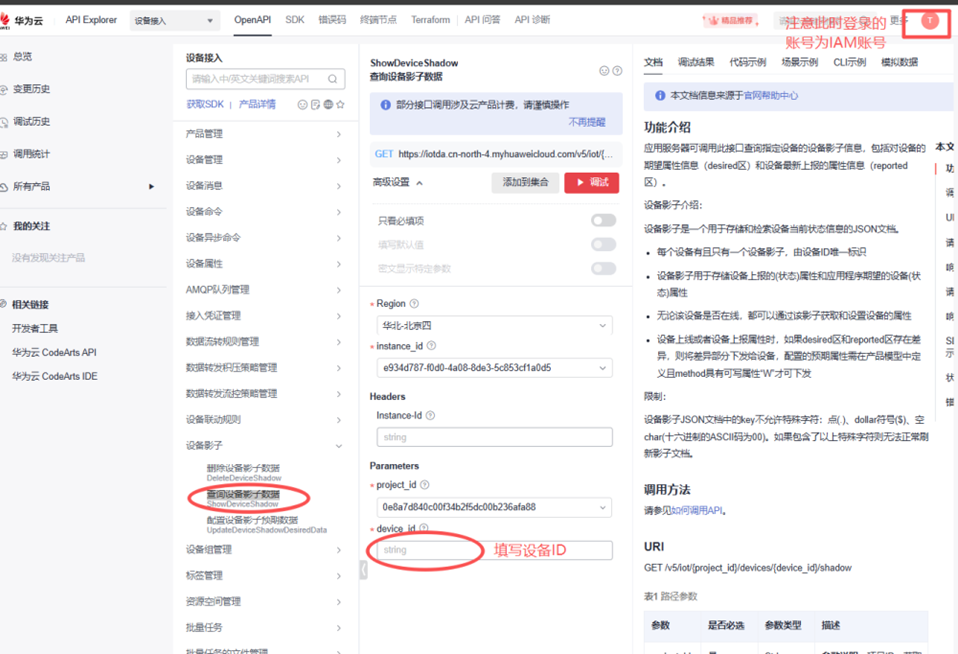Open the 华为云 CodeArts IDE link
This screenshot has width=958, height=654.
pos(54,377)
